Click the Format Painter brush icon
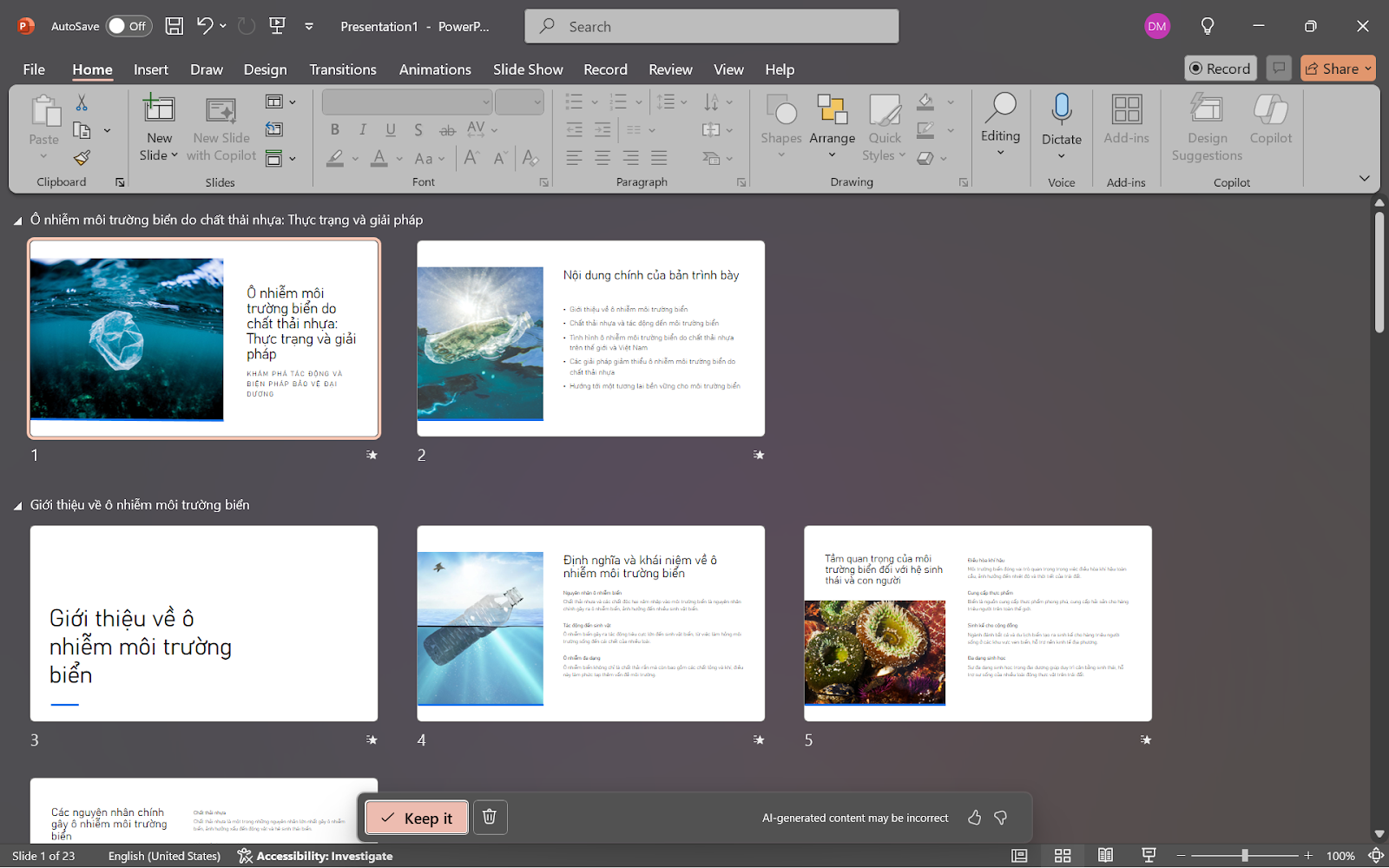The width and height of the screenshot is (1389, 868). pyautogui.click(x=82, y=158)
